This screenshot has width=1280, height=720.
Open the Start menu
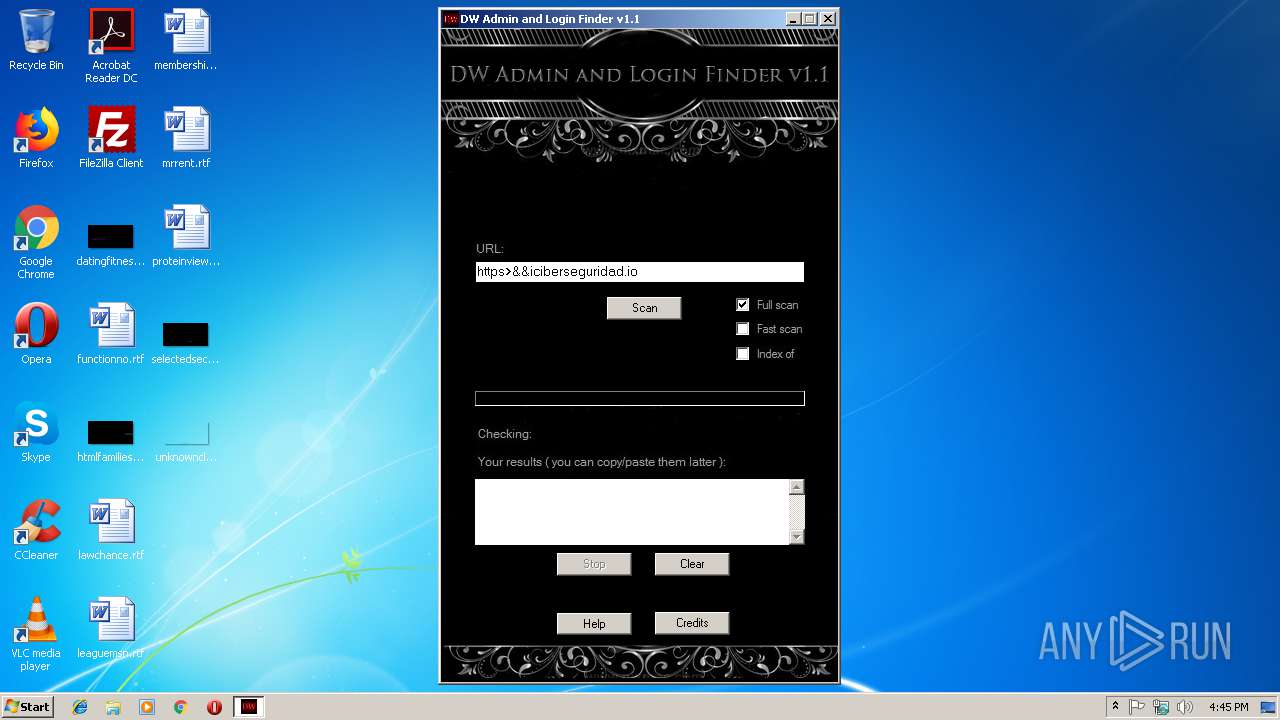[27, 707]
